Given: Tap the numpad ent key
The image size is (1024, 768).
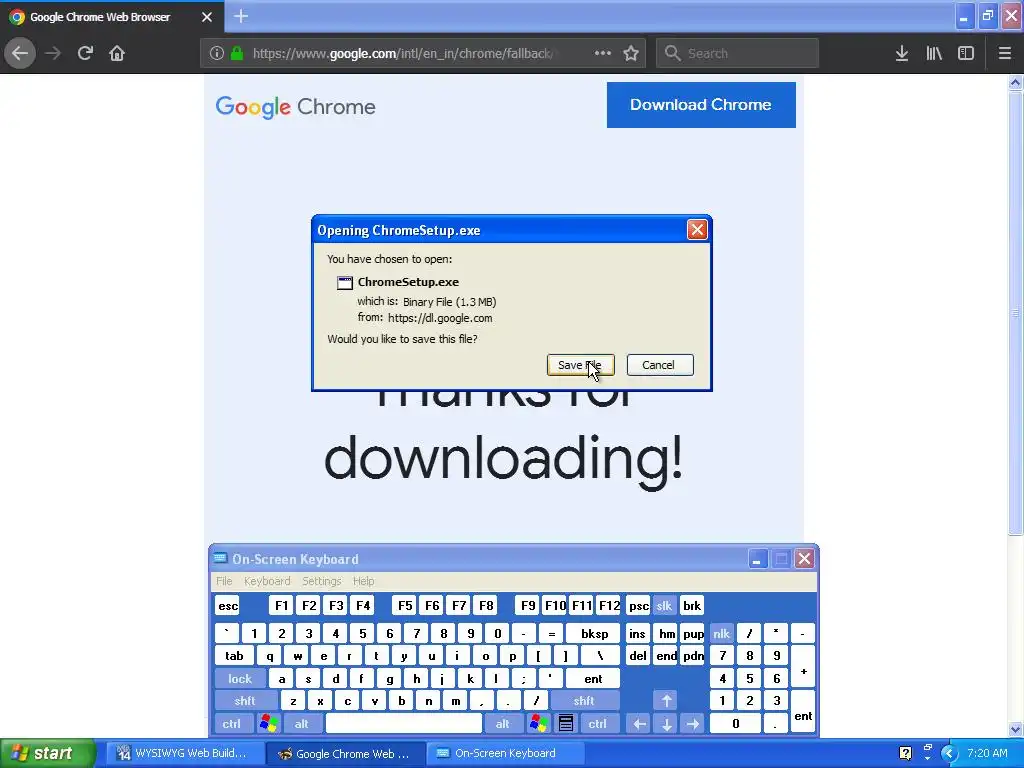Looking at the screenshot, I should tap(803, 712).
